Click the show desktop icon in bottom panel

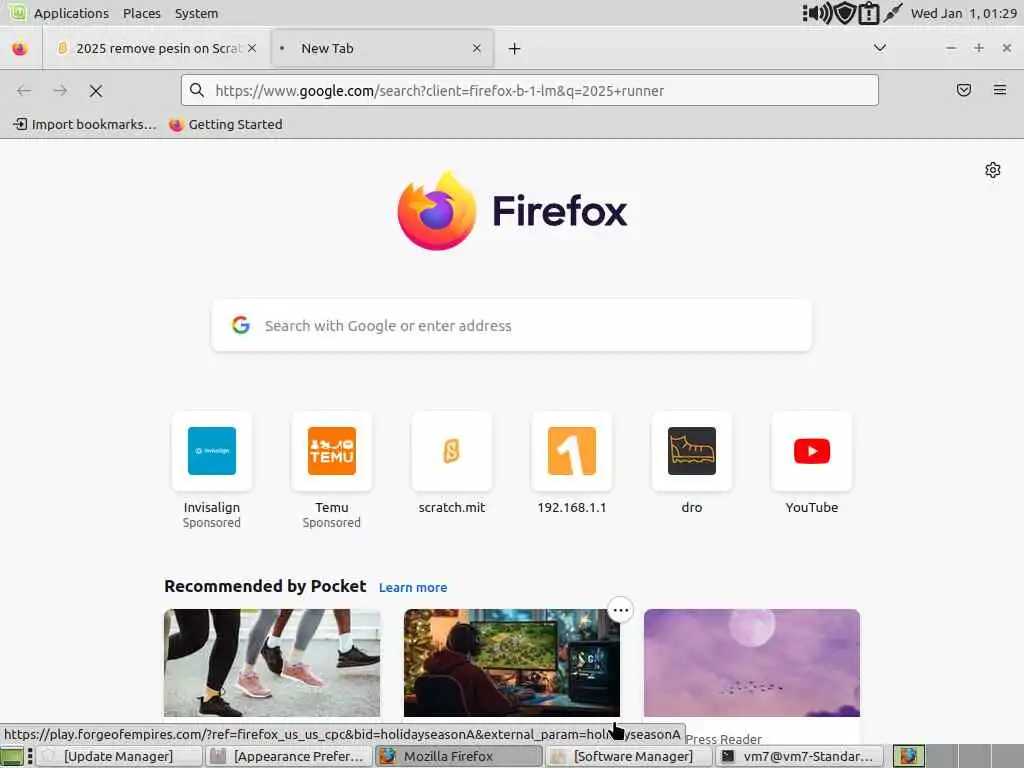click(x=11, y=757)
